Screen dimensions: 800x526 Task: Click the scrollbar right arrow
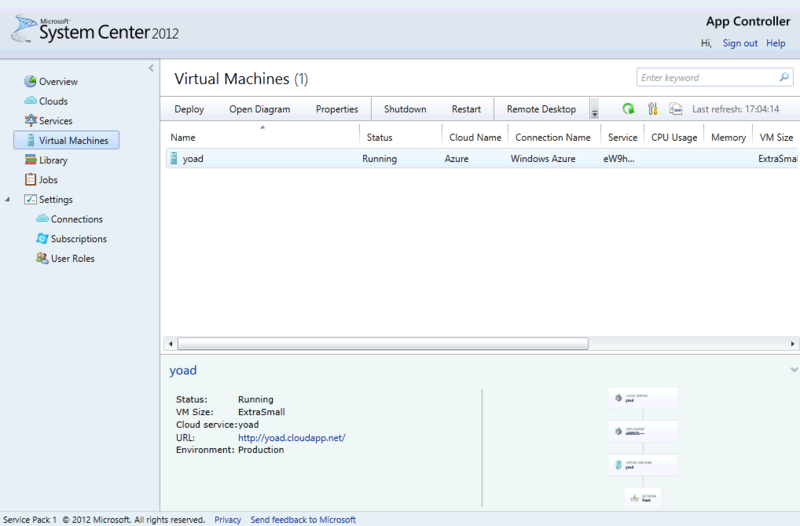tap(792, 344)
